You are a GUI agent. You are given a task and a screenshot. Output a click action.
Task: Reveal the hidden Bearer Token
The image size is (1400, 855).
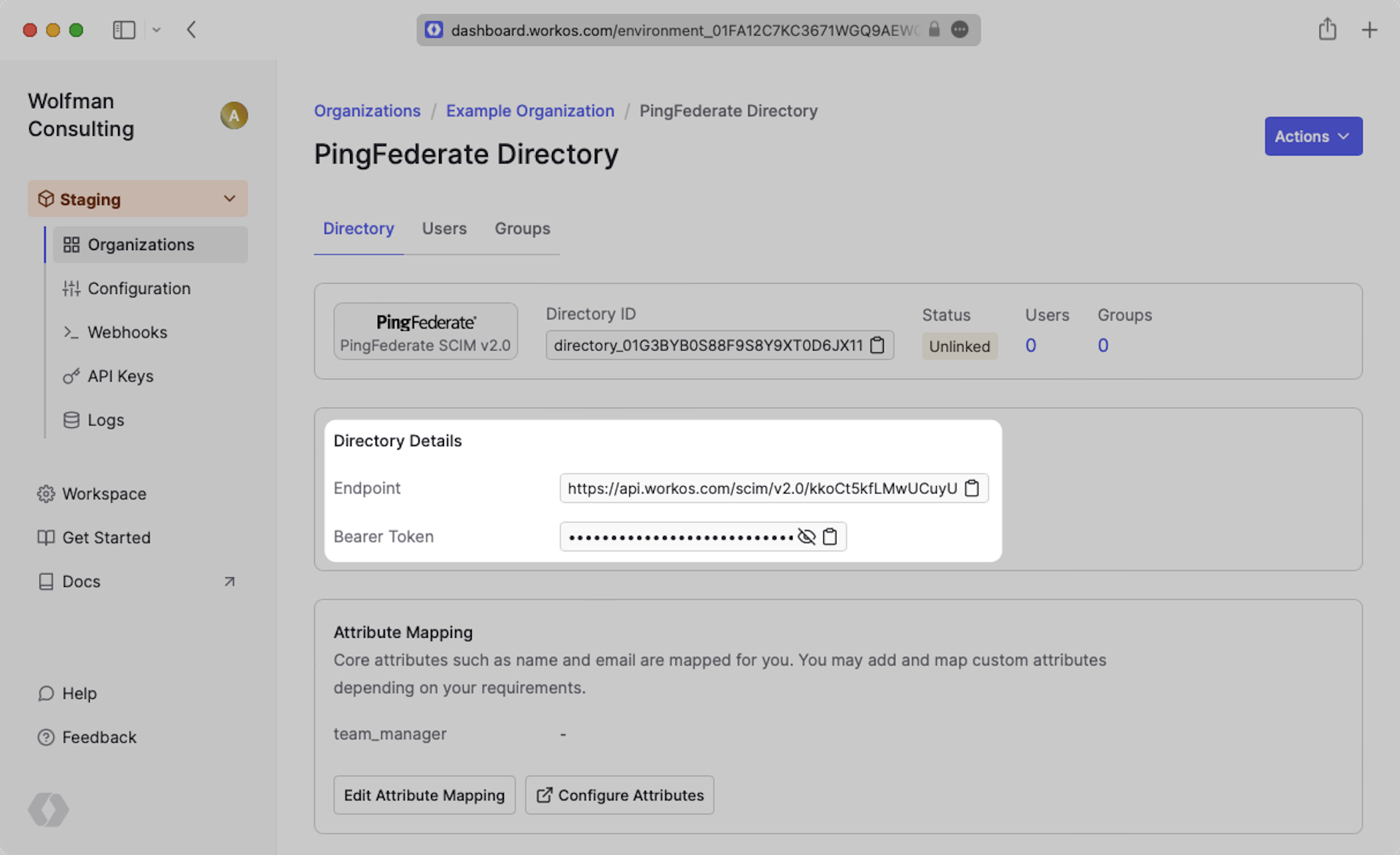(806, 536)
